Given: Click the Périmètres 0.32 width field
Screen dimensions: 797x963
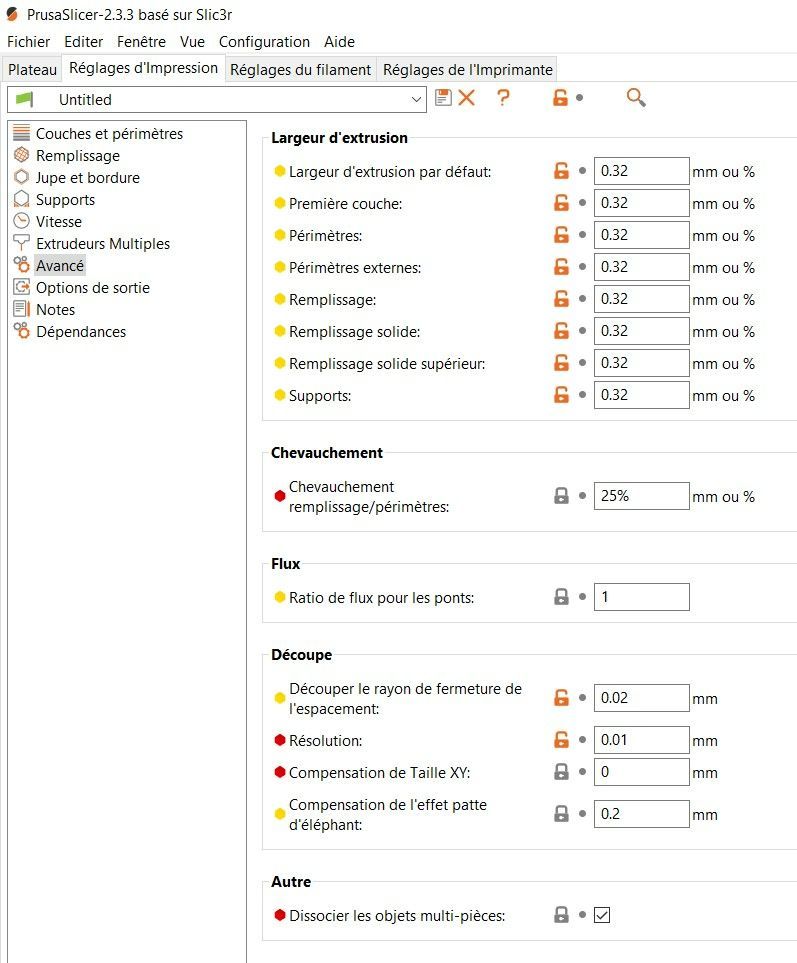Looking at the screenshot, I should pos(641,235).
